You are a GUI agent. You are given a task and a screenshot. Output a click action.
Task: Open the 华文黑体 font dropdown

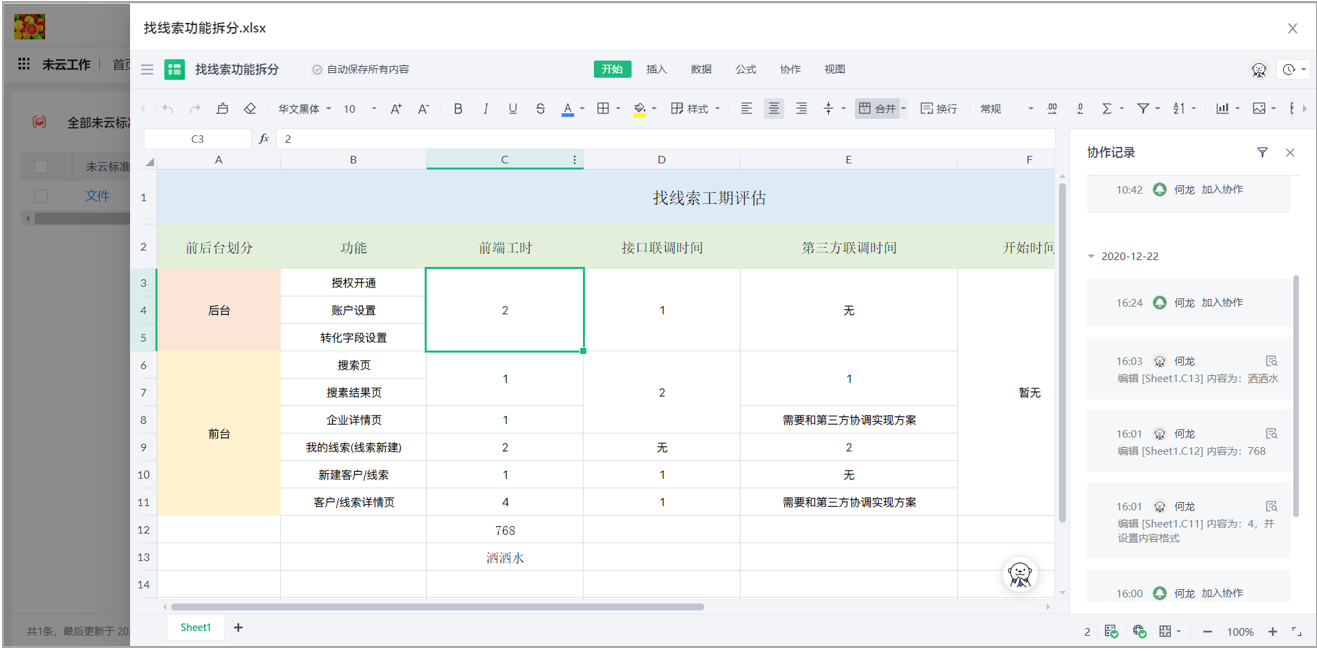304,109
